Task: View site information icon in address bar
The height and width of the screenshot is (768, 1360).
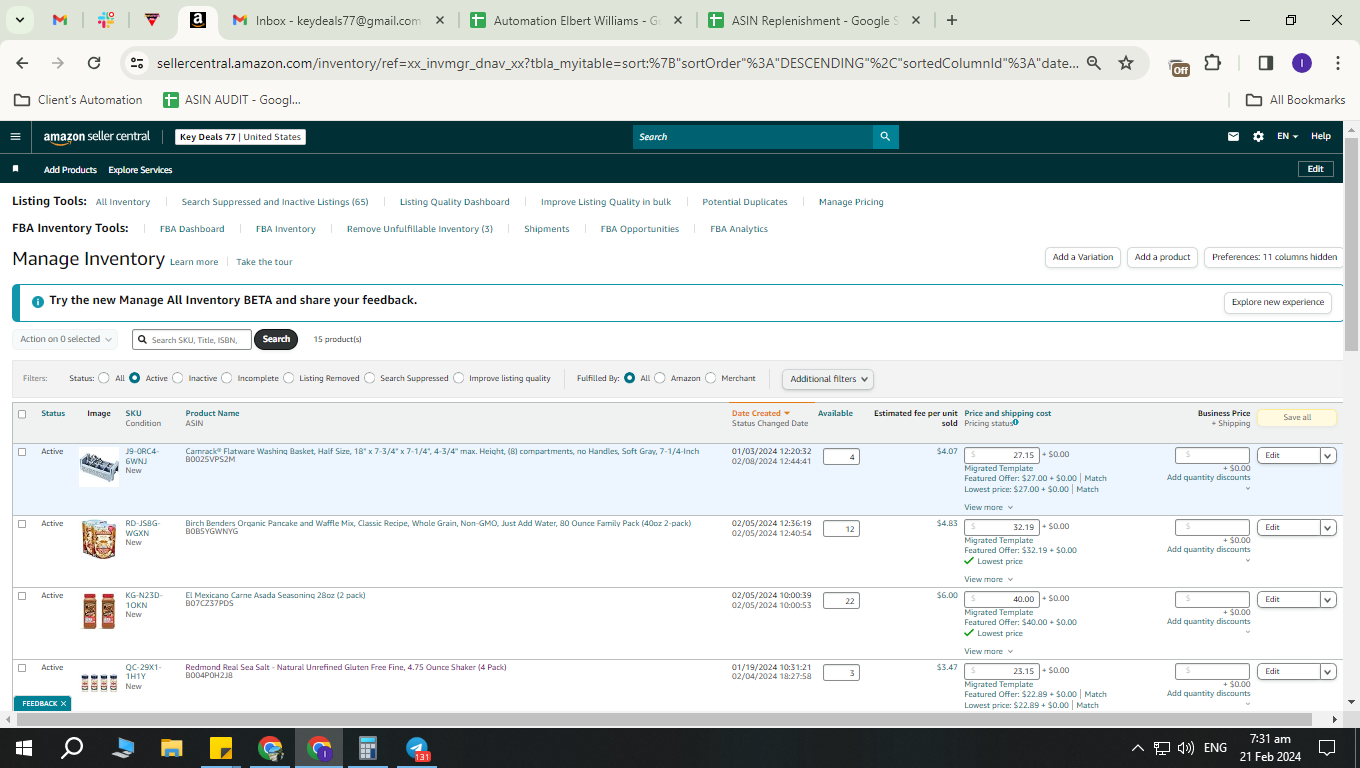Action: coord(137,63)
